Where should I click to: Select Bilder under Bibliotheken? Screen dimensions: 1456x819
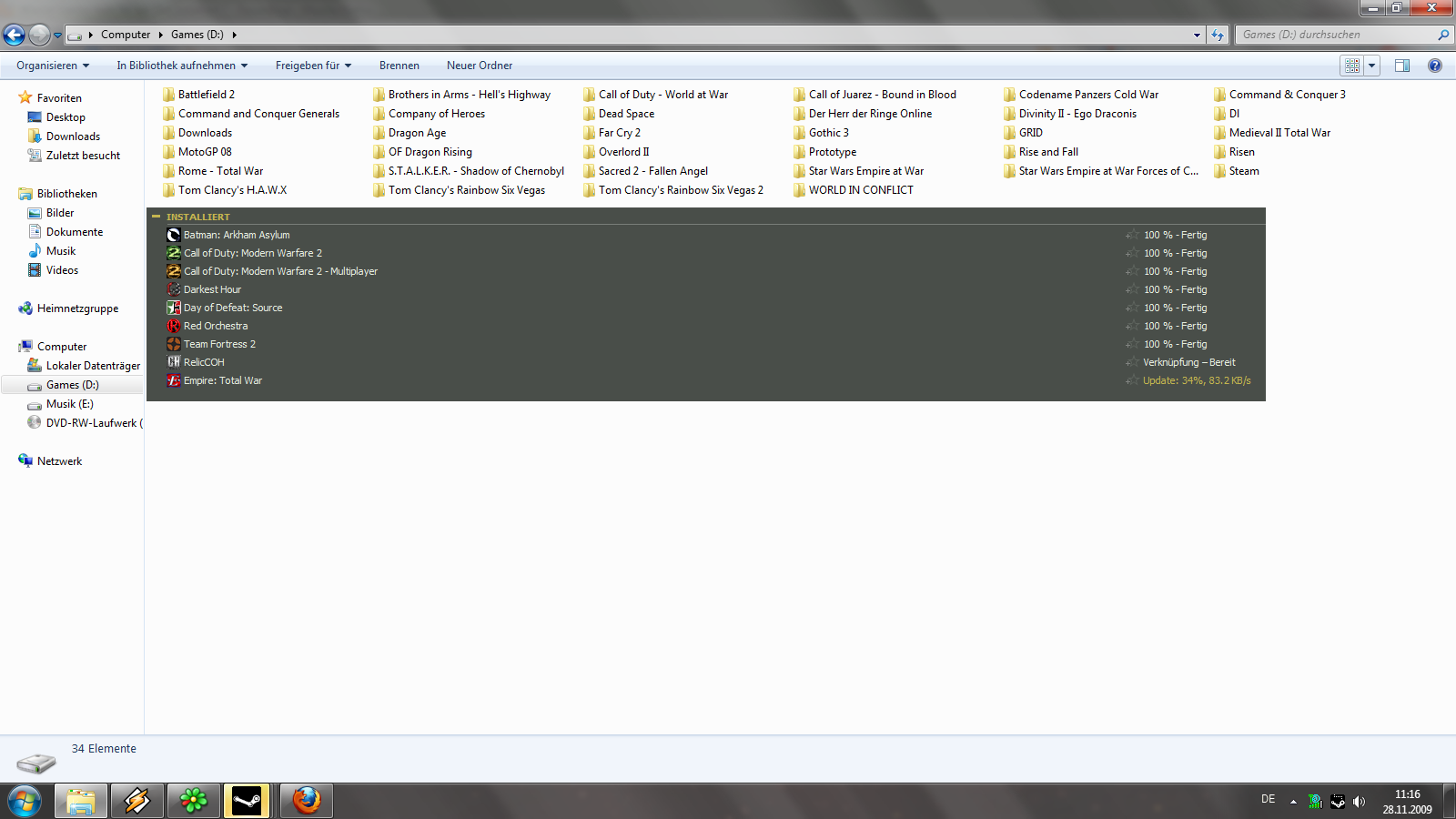click(x=60, y=213)
